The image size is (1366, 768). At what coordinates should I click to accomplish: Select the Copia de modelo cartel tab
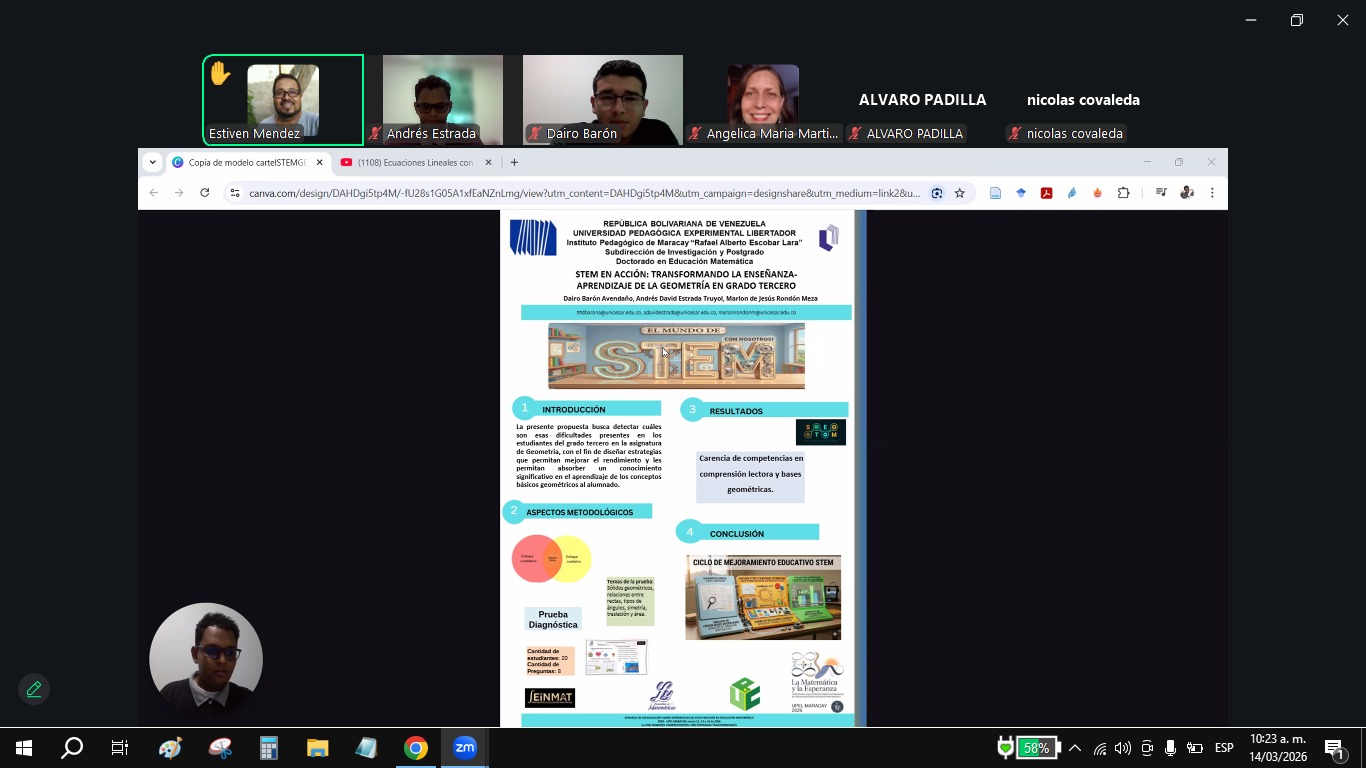coord(245,162)
